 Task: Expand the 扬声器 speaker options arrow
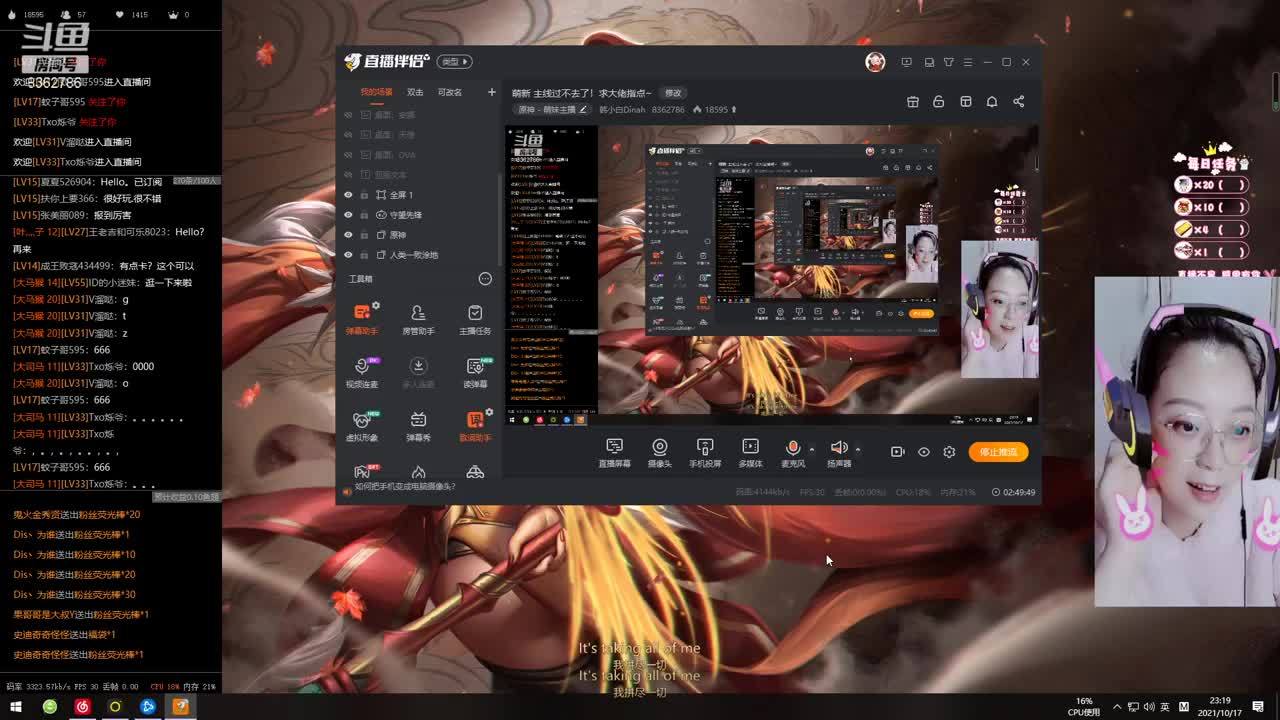coord(857,449)
